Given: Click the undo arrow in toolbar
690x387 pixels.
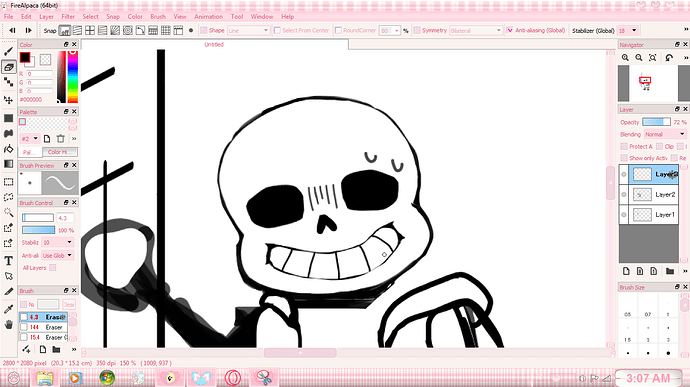Looking at the screenshot, I should [x=12, y=30].
